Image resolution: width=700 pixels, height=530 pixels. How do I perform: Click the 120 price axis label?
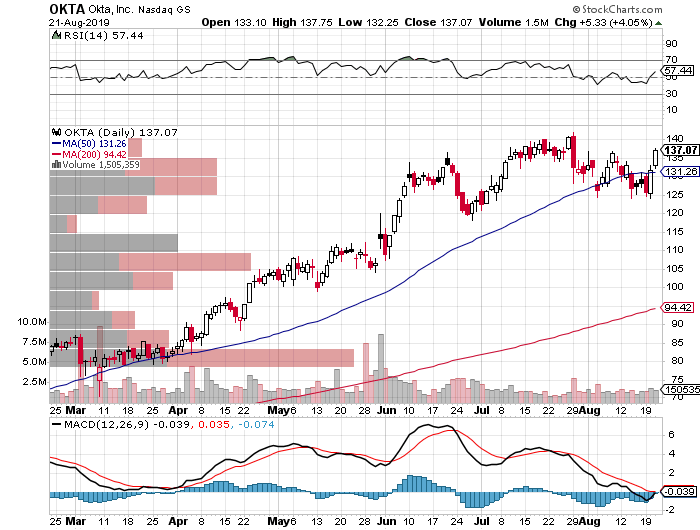[x=675, y=213]
